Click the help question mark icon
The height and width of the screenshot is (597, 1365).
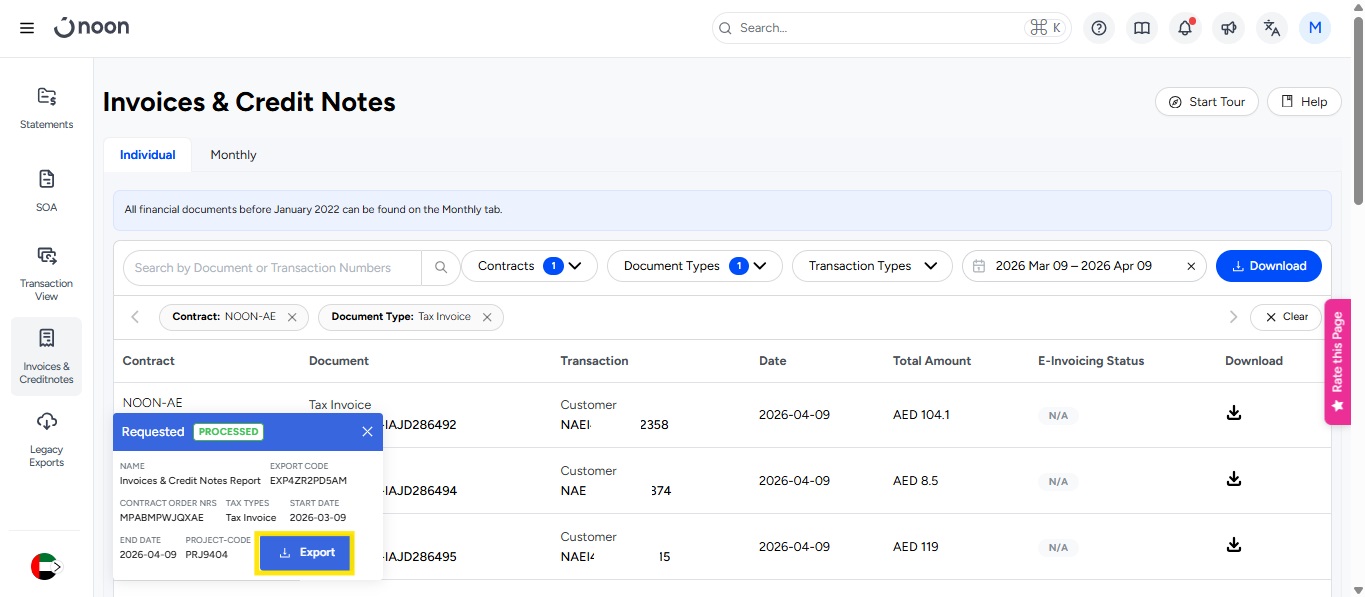(x=1099, y=28)
